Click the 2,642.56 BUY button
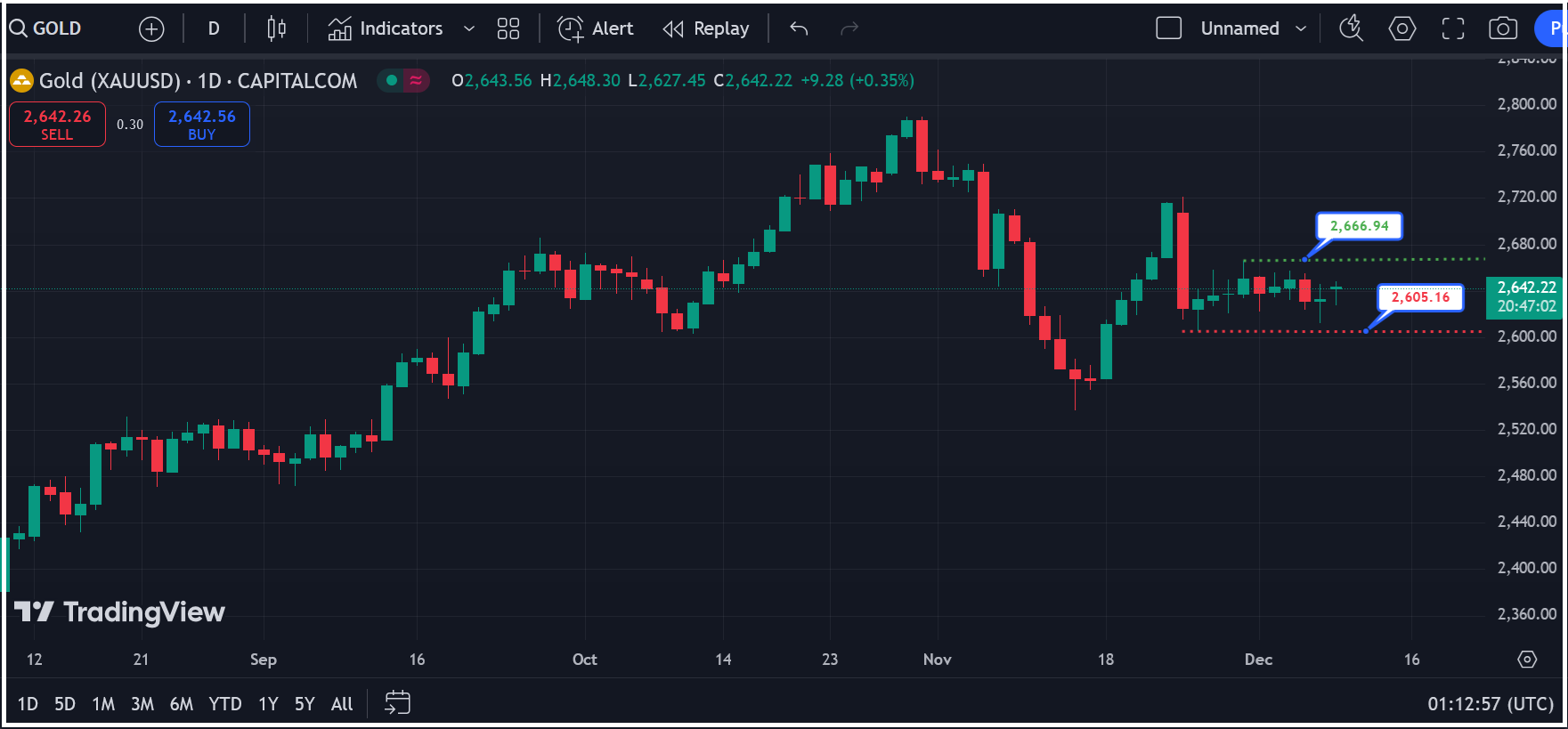This screenshot has width=1568, height=729. (202, 125)
